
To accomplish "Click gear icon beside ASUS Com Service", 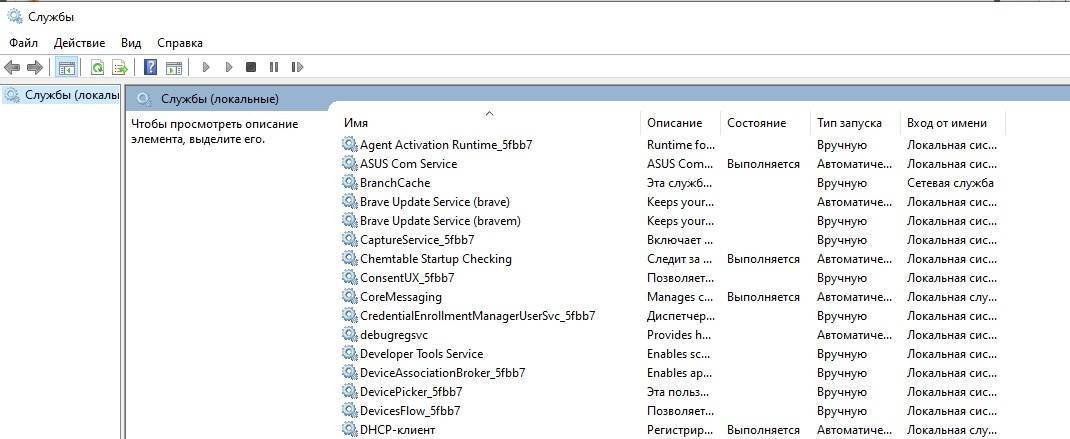I will coord(349,164).
